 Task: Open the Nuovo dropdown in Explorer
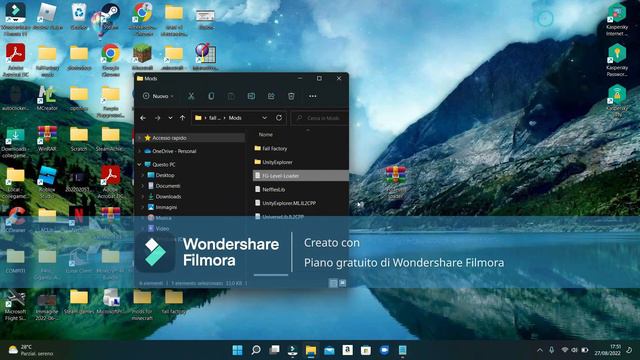158,96
